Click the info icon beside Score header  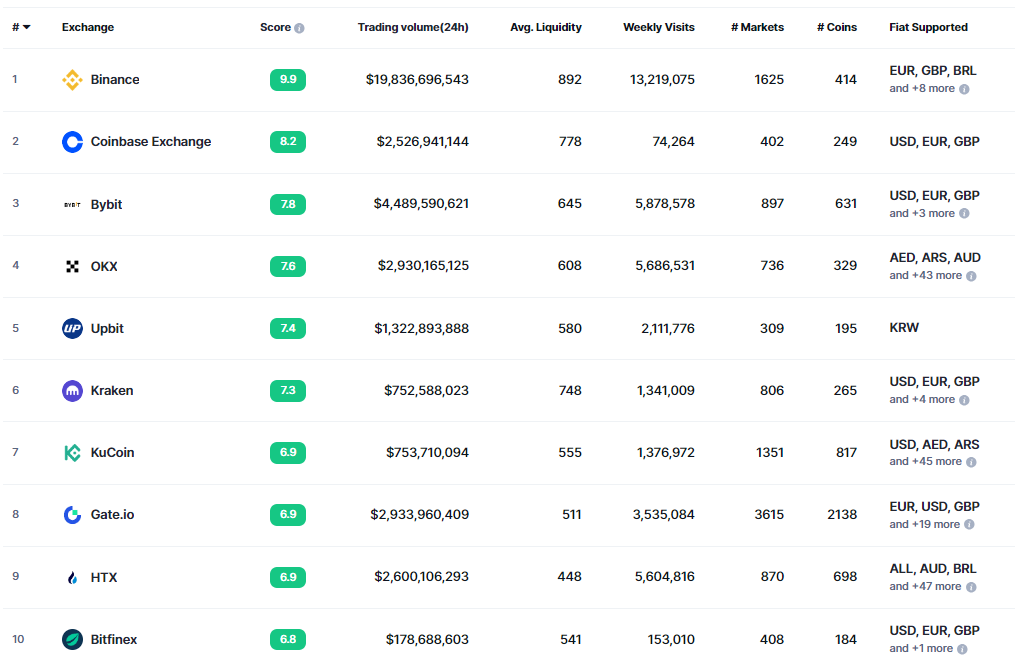point(299,28)
